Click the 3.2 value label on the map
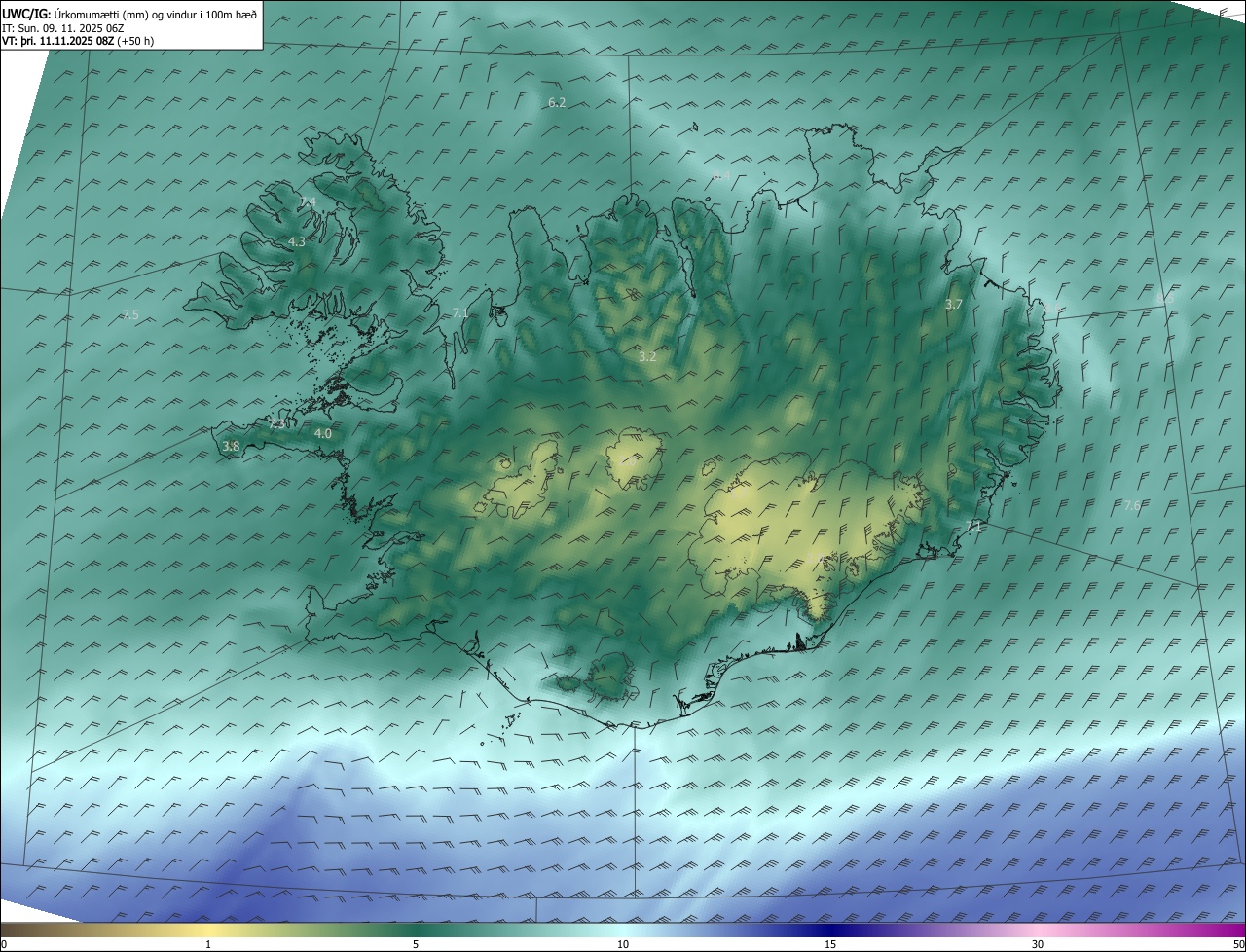This screenshot has width=1246, height=952. pos(647,357)
